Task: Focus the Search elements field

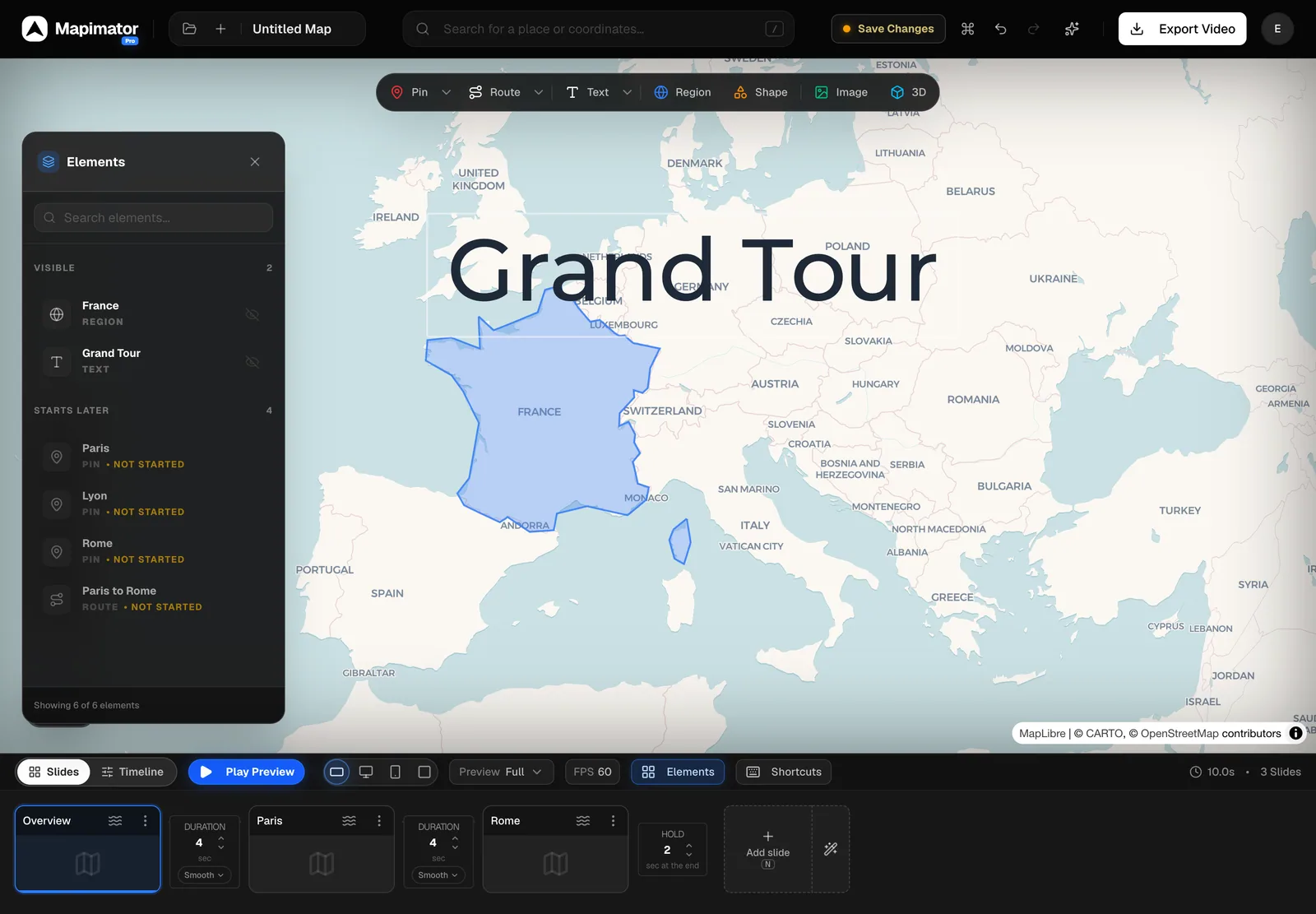Action: [x=153, y=218]
